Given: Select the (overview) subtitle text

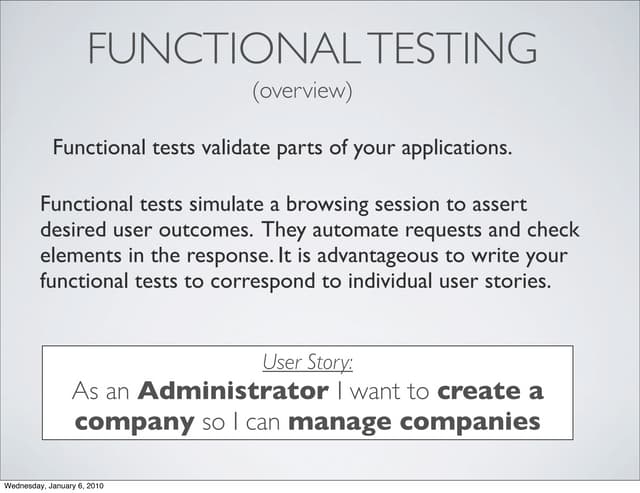Looking at the screenshot, I should pyautogui.click(x=302, y=92).
